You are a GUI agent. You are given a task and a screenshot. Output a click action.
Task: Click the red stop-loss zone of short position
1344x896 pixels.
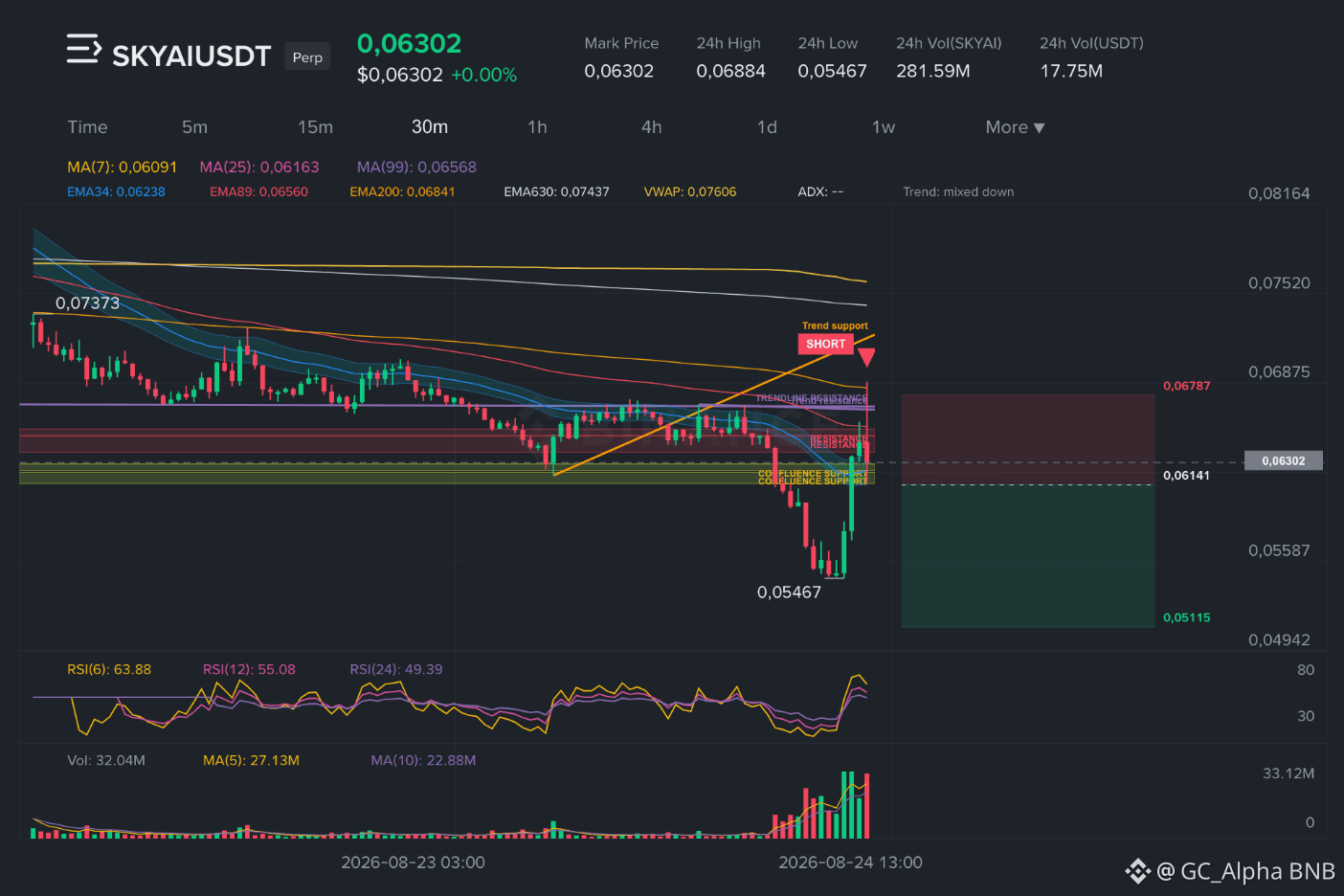1028,439
